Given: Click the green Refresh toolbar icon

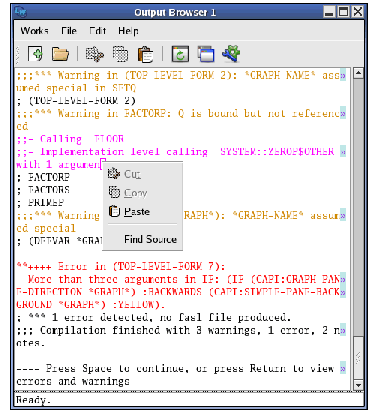Looking at the screenshot, I should pos(180,54).
